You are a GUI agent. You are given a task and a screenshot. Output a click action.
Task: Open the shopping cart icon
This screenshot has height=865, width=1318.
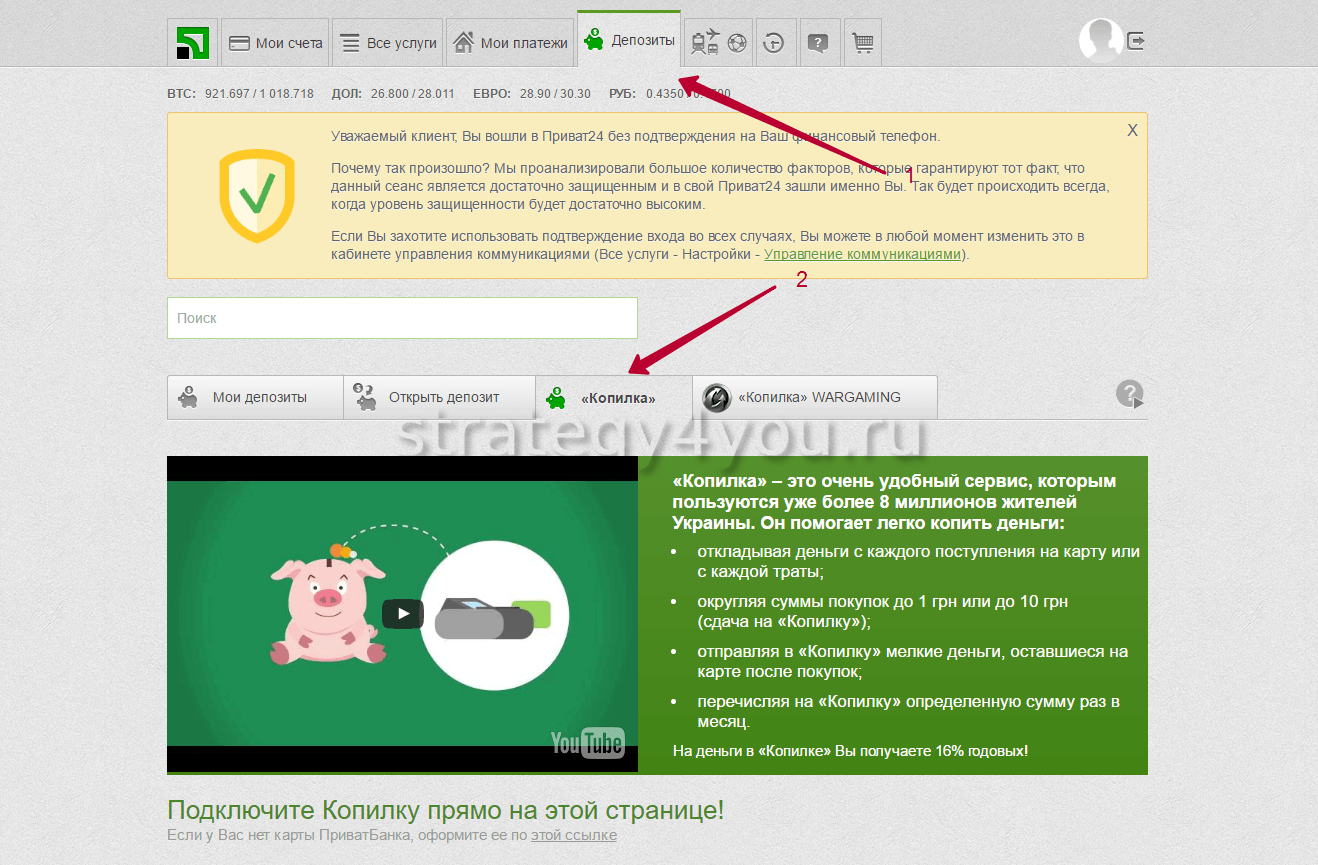[862, 43]
